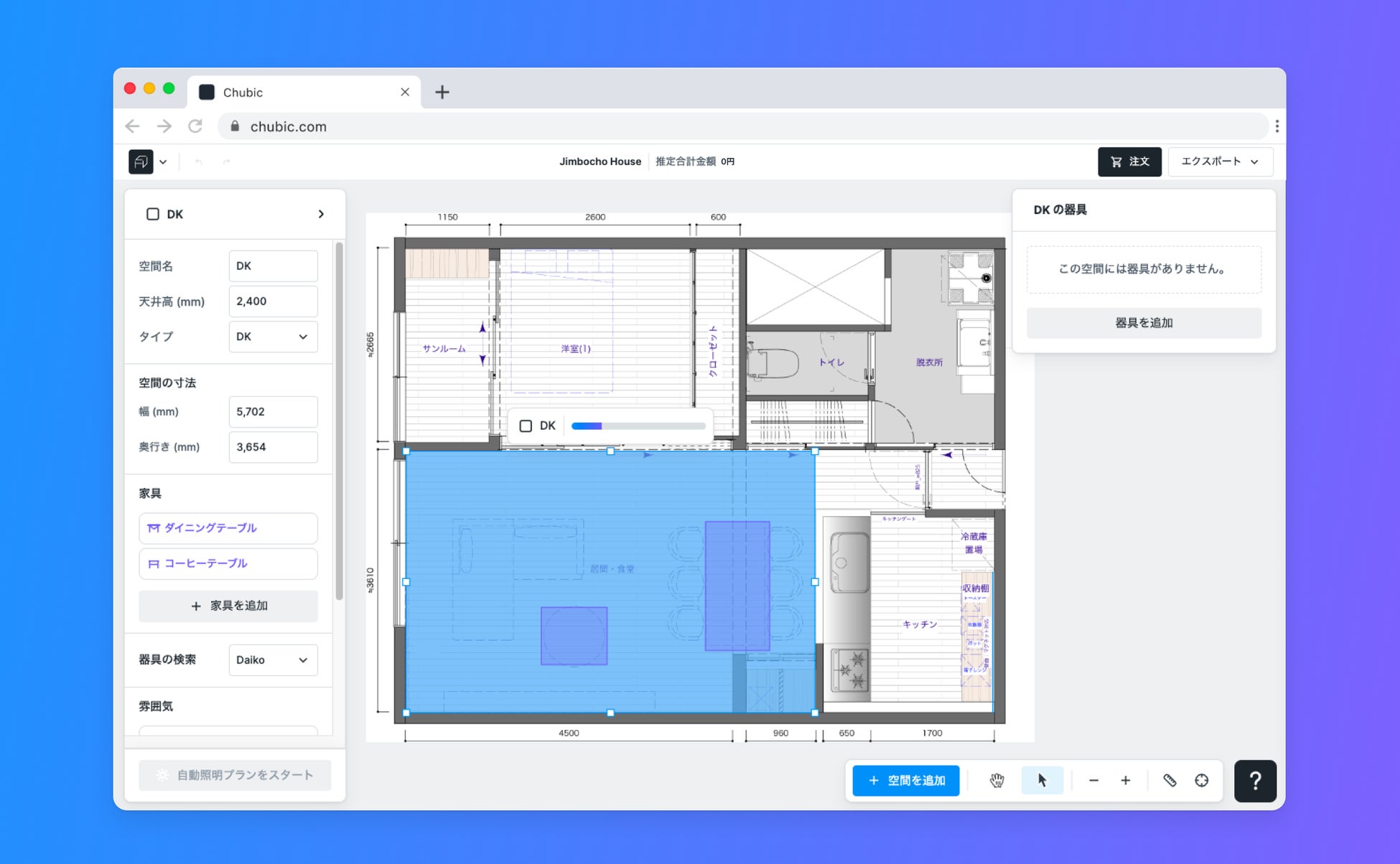The image size is (1400, 864).
Task: Select ダイニングテーブル furniture item
Action: coord(228,528)
